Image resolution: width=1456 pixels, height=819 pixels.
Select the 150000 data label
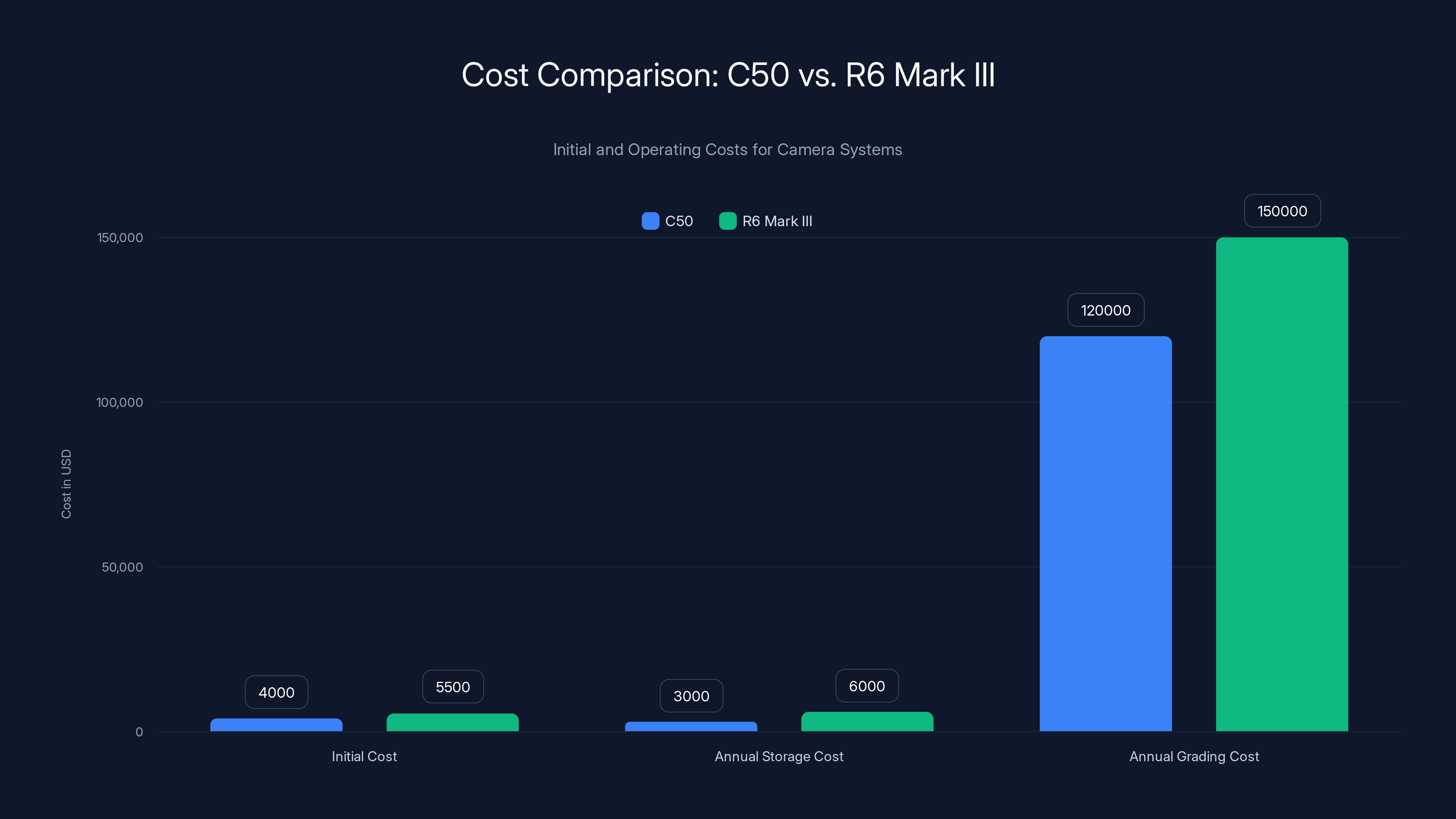(1282, 211)
